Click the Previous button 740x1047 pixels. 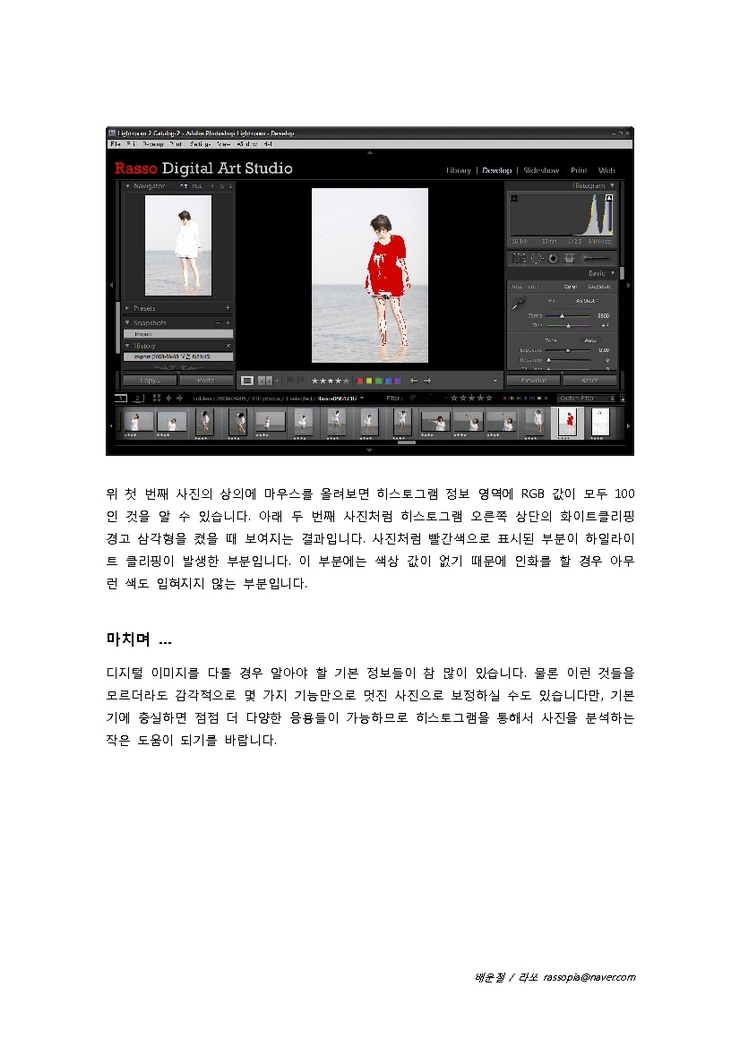534,381
